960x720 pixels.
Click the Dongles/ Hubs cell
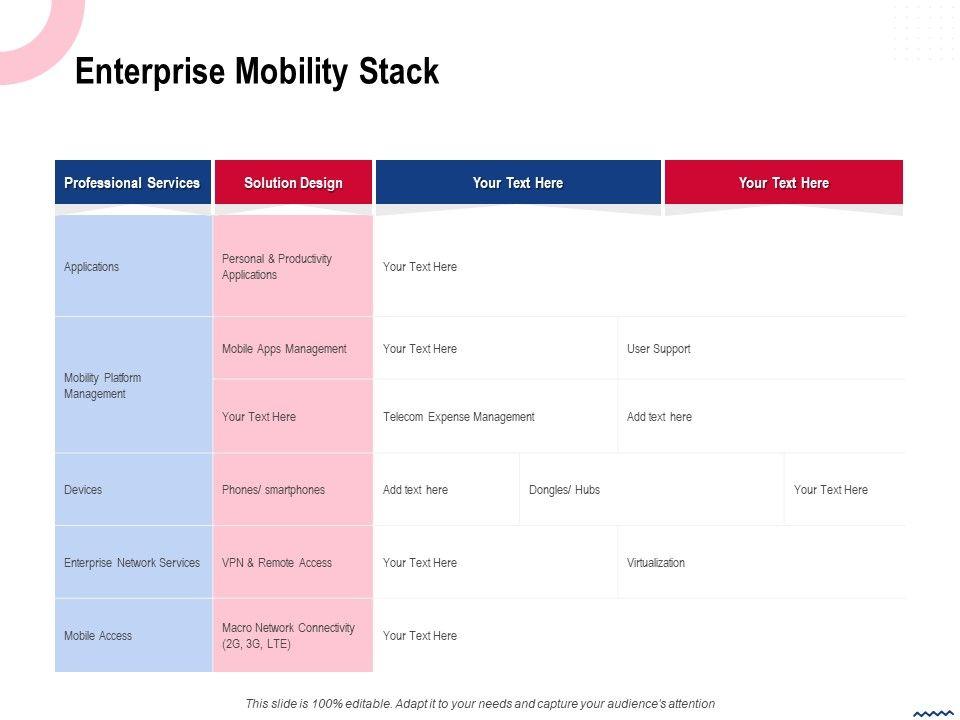click(x=565, y=490)
